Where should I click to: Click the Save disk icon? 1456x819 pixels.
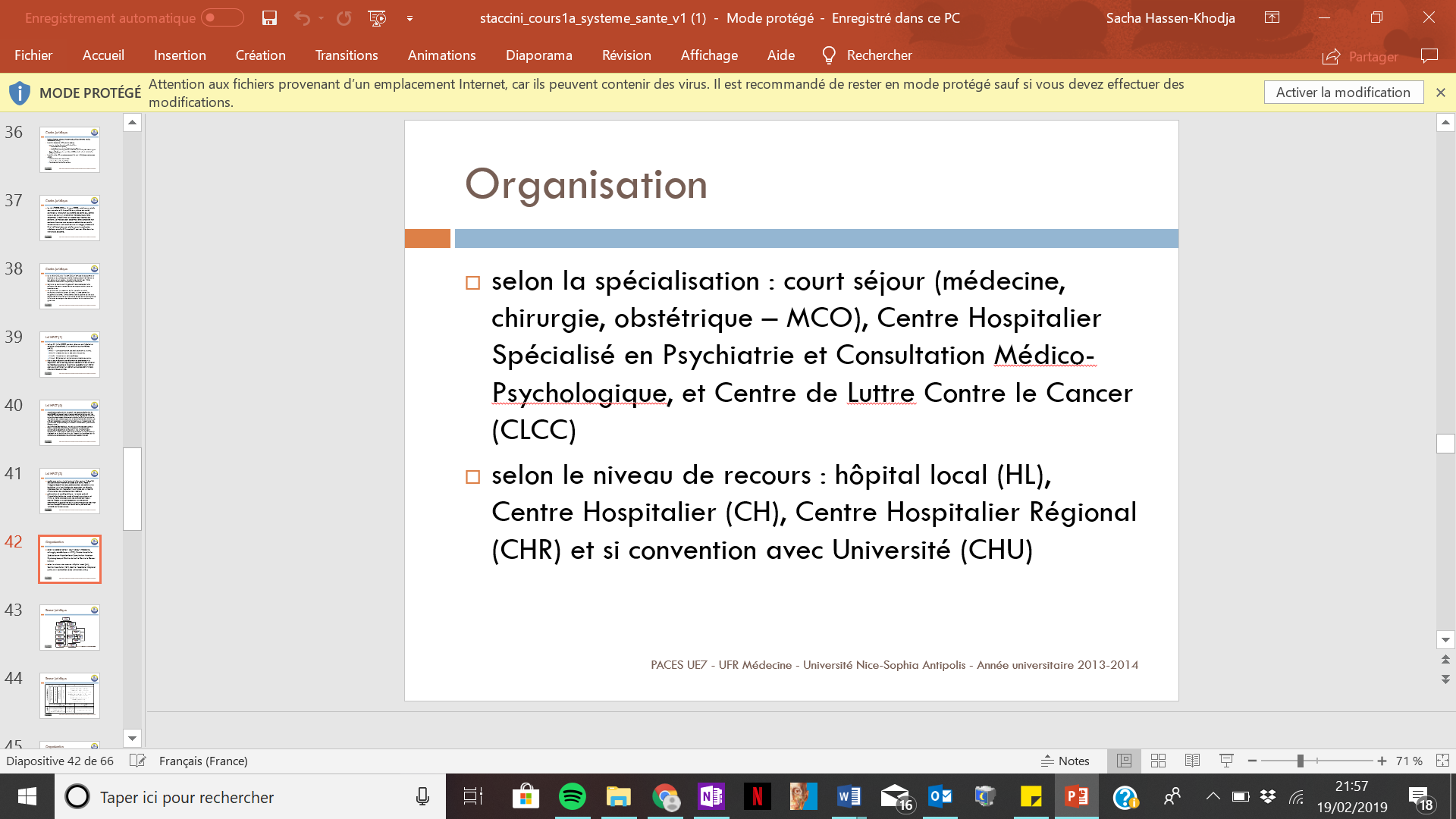pos(269,18)
